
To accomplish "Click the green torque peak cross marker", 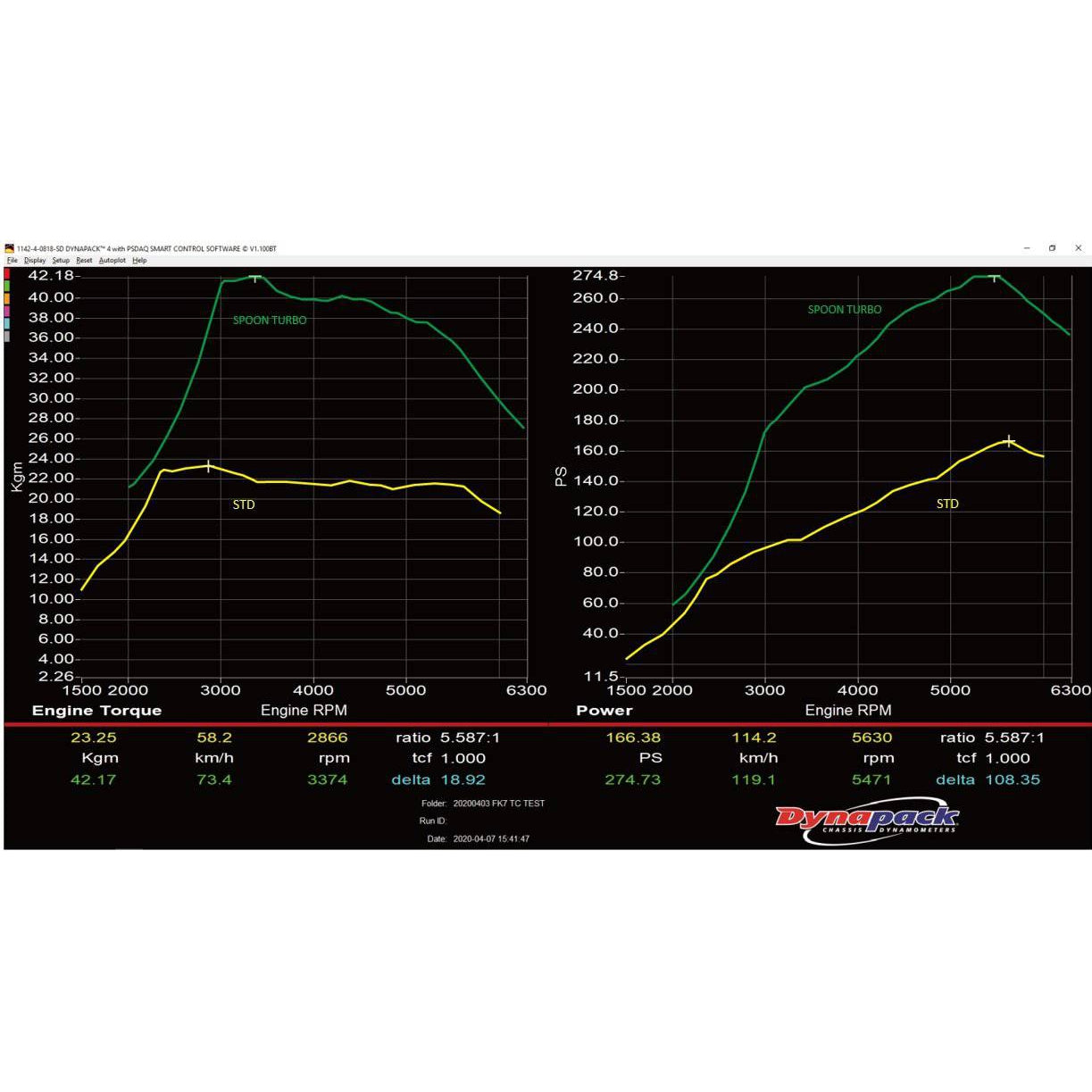I will tap(255, 278).
